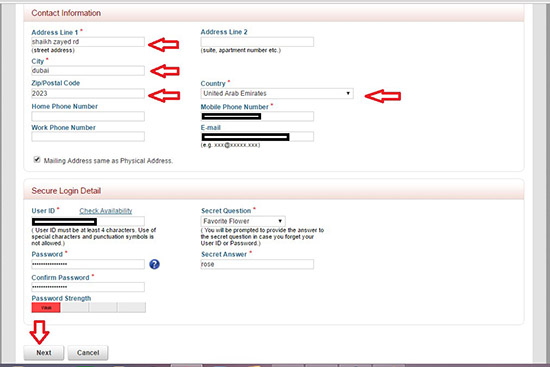Click the City field containing dubai
Screen dimensions: 550x367
88,71
